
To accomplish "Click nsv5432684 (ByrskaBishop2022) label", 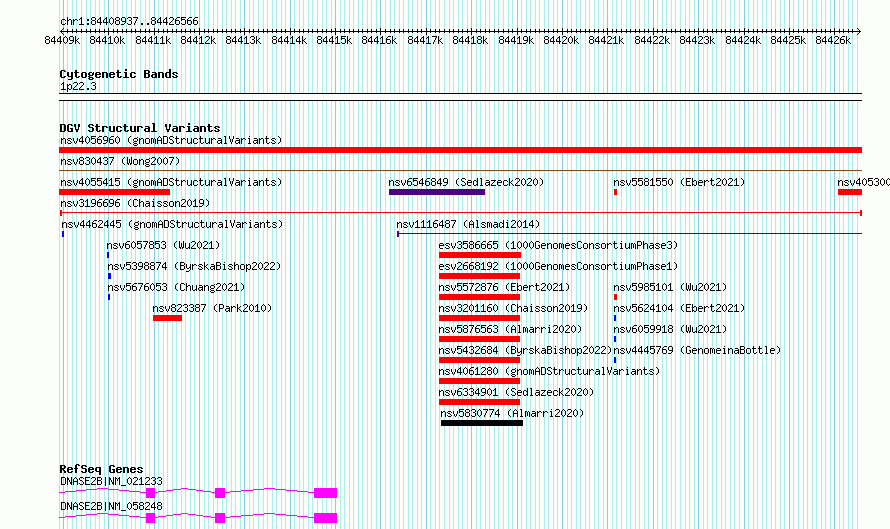I will (525, 350).
